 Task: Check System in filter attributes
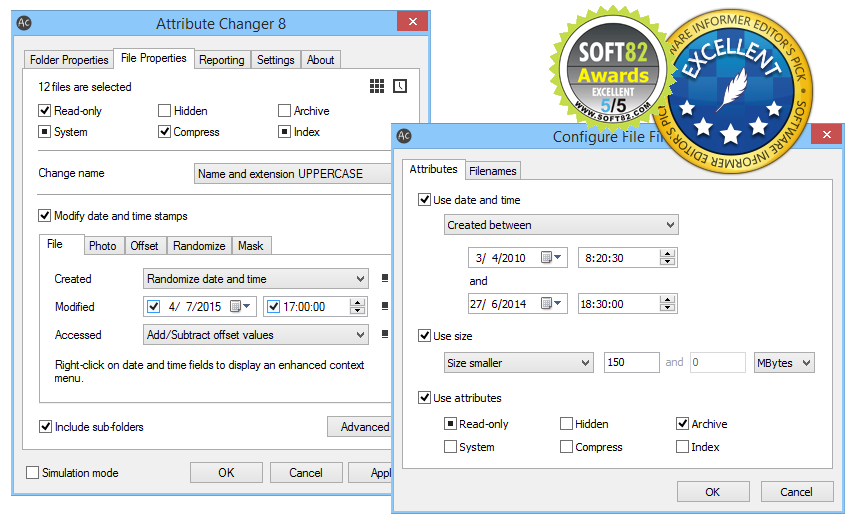(450, 447)
